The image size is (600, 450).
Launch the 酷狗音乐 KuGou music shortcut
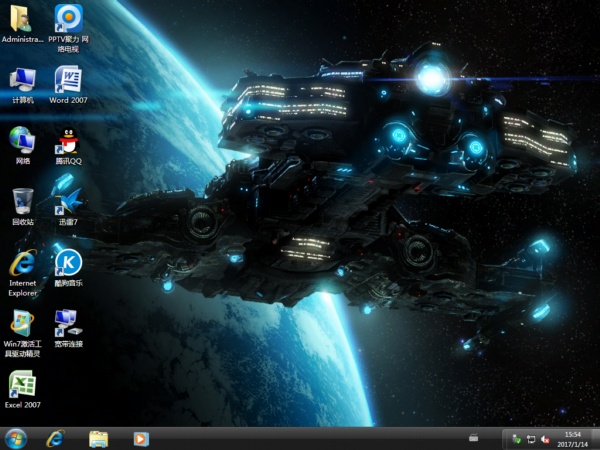68,268
